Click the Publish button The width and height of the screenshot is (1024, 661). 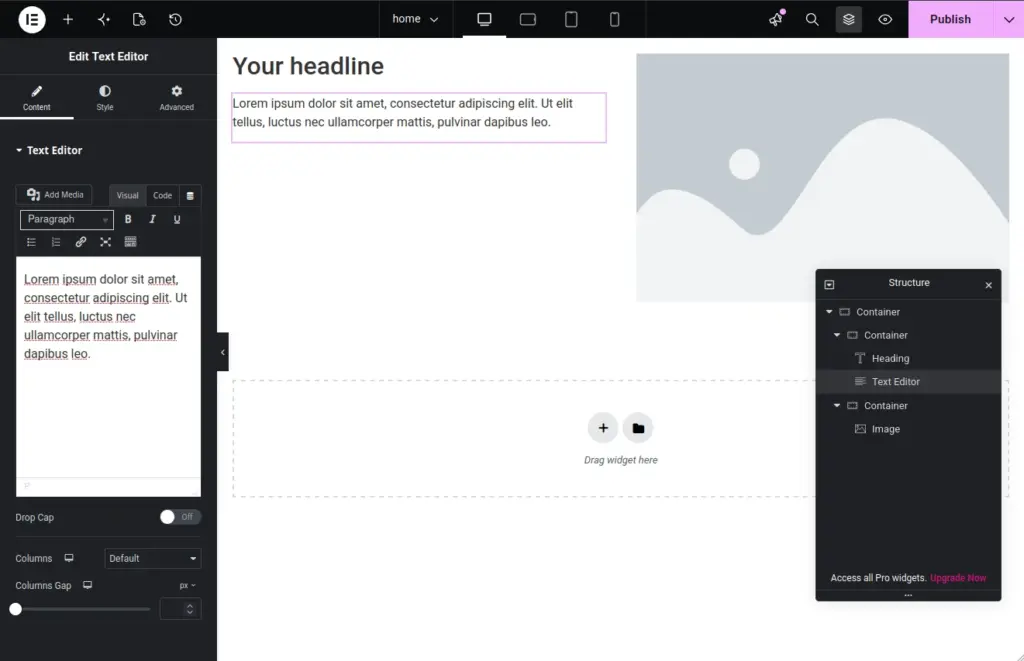point(950,19)
